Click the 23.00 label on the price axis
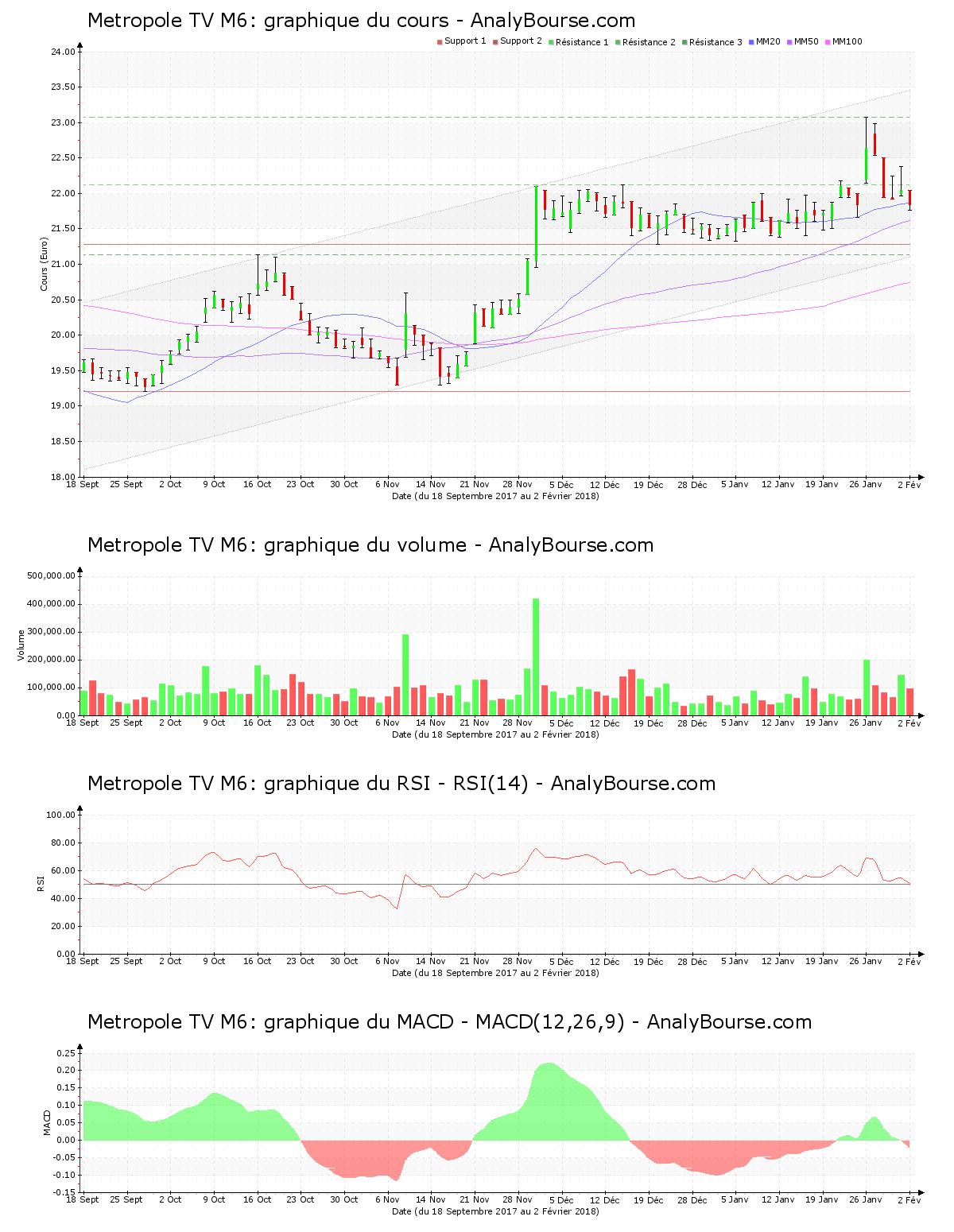 [63, 123]
